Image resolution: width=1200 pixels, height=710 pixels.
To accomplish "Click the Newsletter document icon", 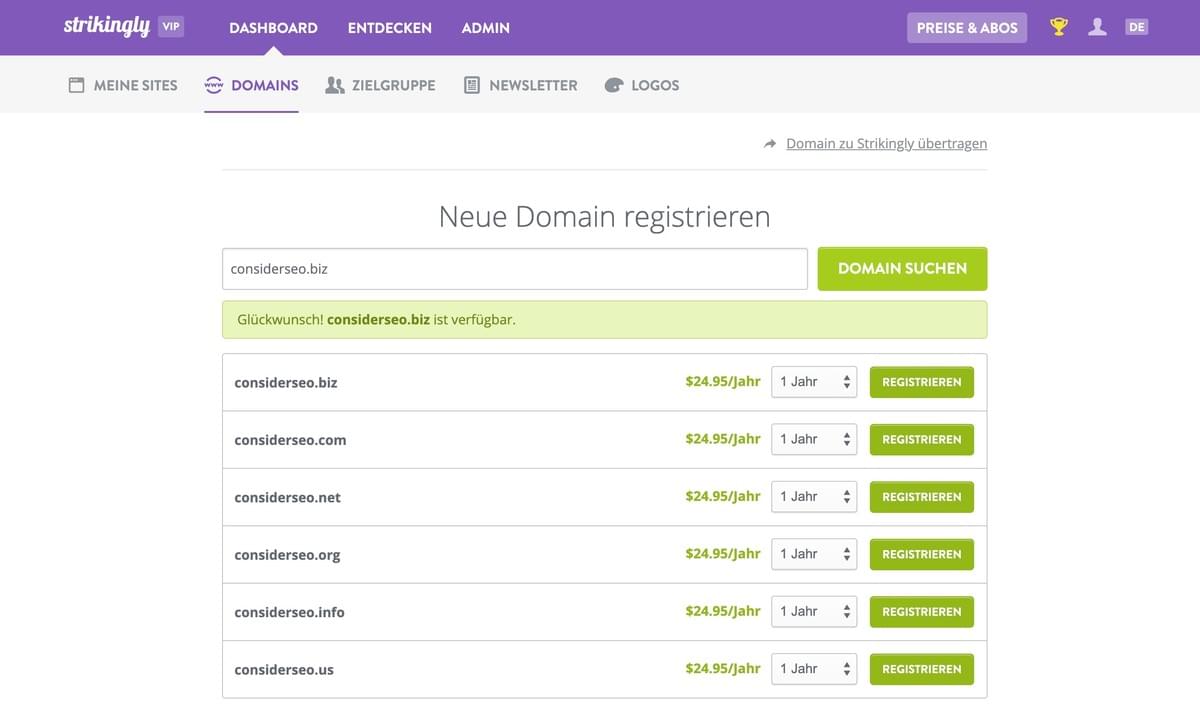I will 469,85.
